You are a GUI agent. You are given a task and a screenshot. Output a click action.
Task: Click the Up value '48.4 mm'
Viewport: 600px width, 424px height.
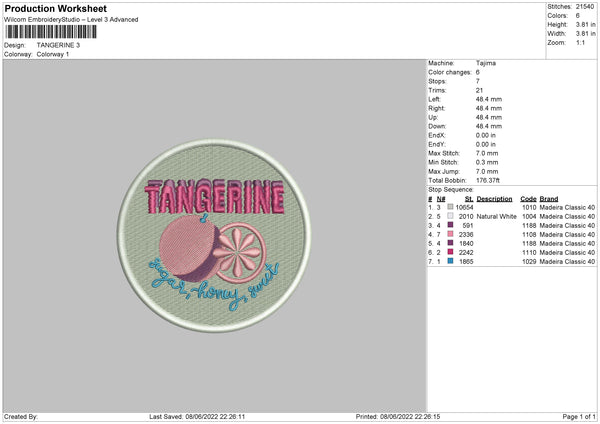pos(489,117)
